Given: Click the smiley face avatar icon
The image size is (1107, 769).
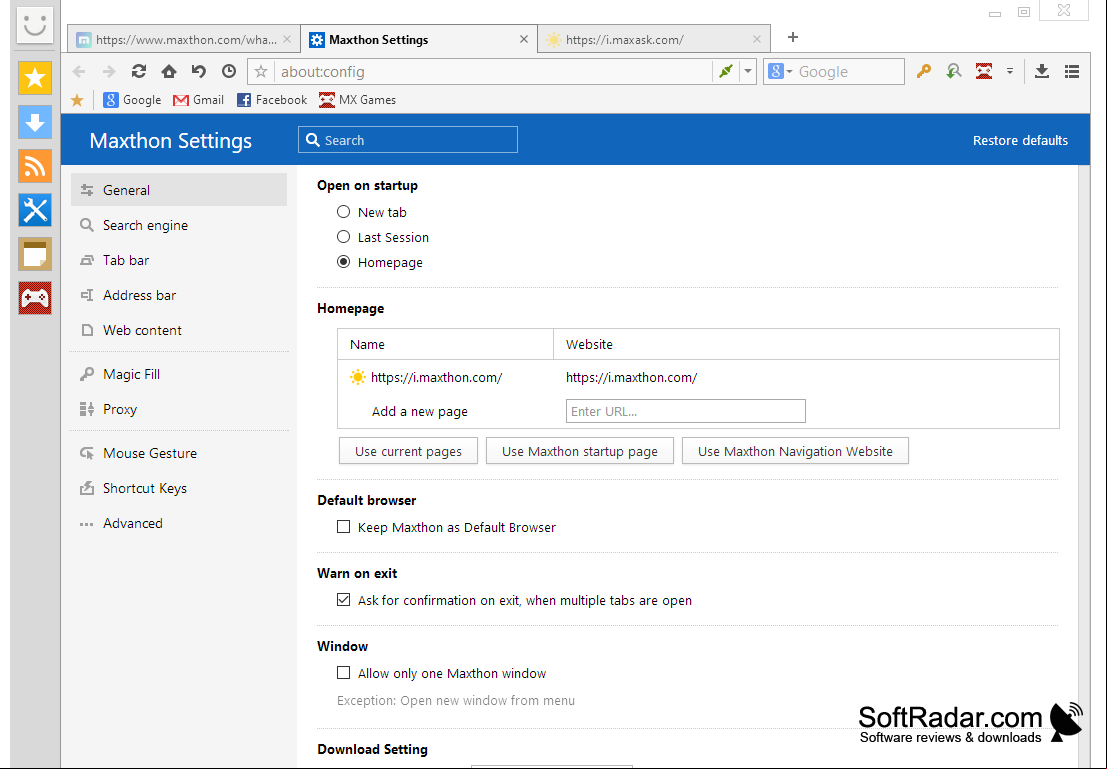Looking at the screenshot, I should click(x=35, y=25).
